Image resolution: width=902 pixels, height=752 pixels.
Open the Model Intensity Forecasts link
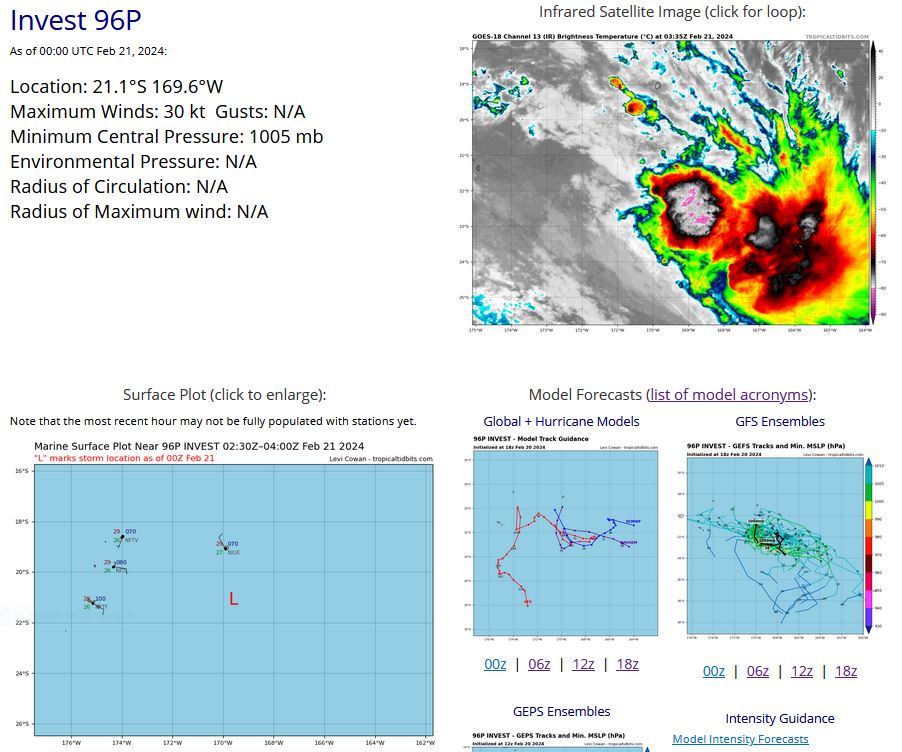point(740,739)
